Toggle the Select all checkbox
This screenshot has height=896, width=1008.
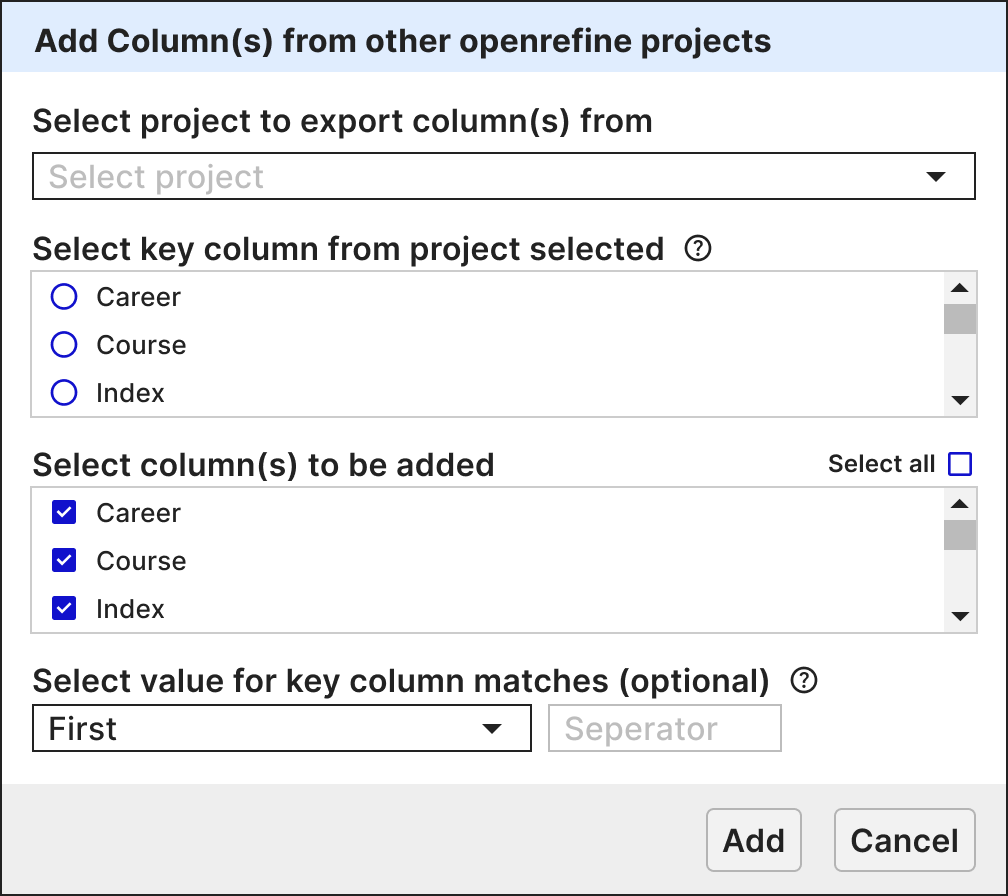tap(962, 463)
